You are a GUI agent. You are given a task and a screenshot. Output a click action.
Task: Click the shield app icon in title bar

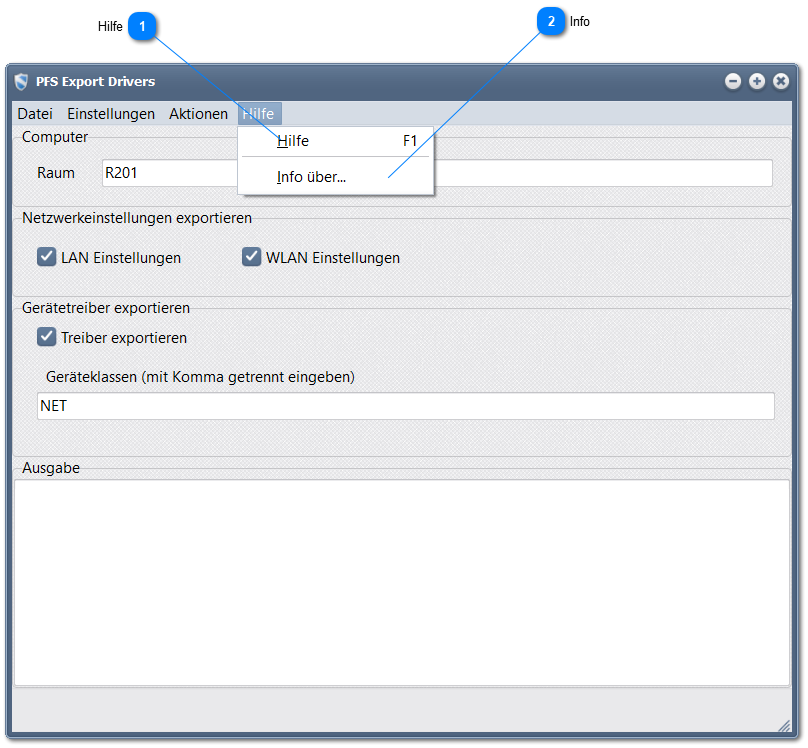click(21, 82)
